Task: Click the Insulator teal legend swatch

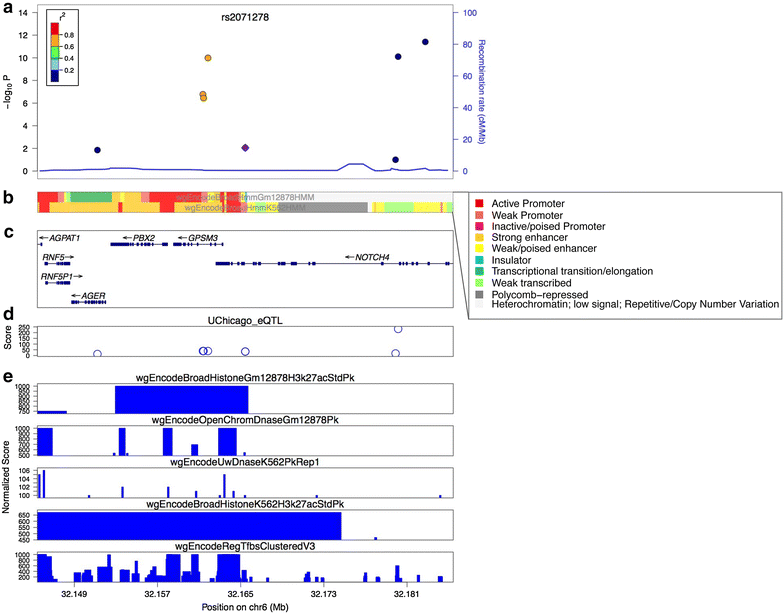Action: [x=480, y=260]
